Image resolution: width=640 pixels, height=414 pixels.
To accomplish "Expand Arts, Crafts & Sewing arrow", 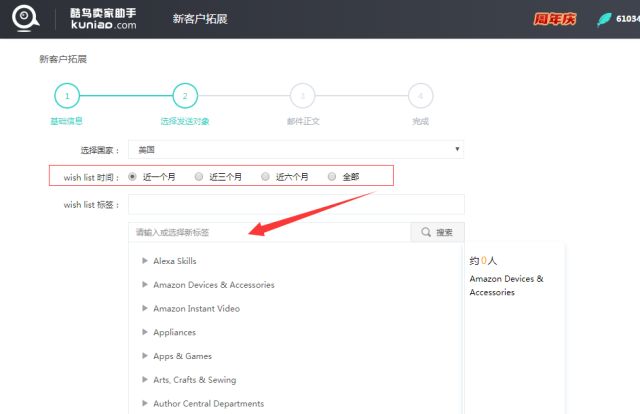I will pyautogui.click(x=144, y=379).
